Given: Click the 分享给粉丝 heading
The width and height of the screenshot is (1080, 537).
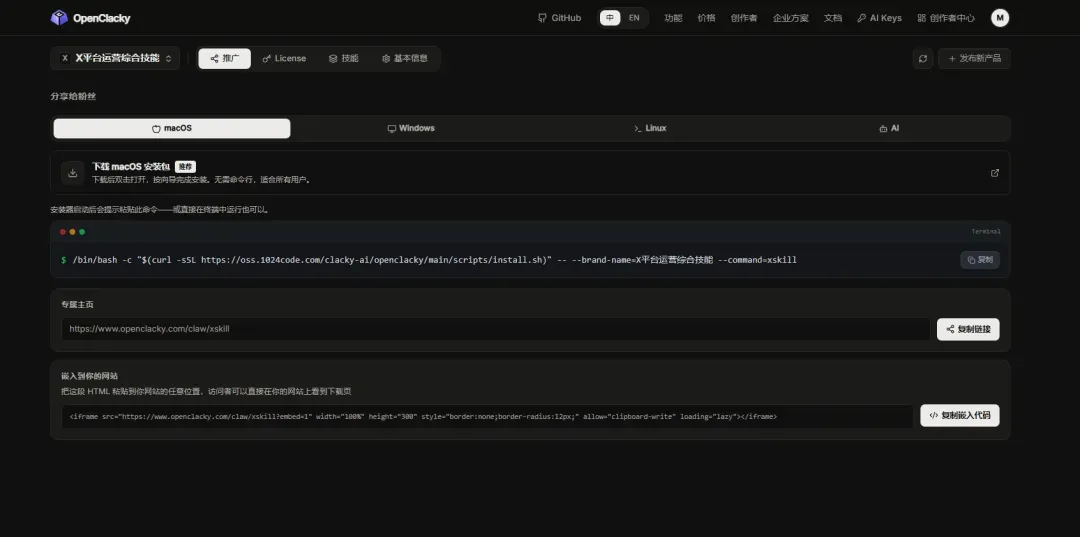Looking at the screenshot, I should 73,96.
